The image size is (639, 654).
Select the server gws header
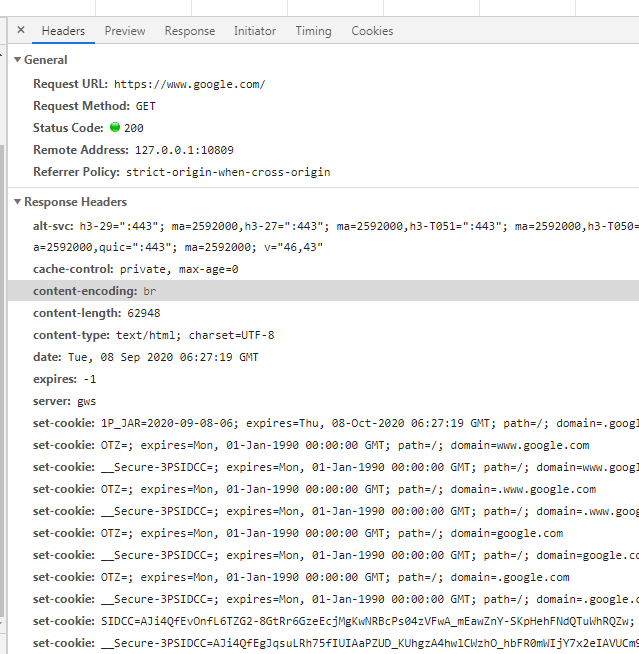(65, 401)
